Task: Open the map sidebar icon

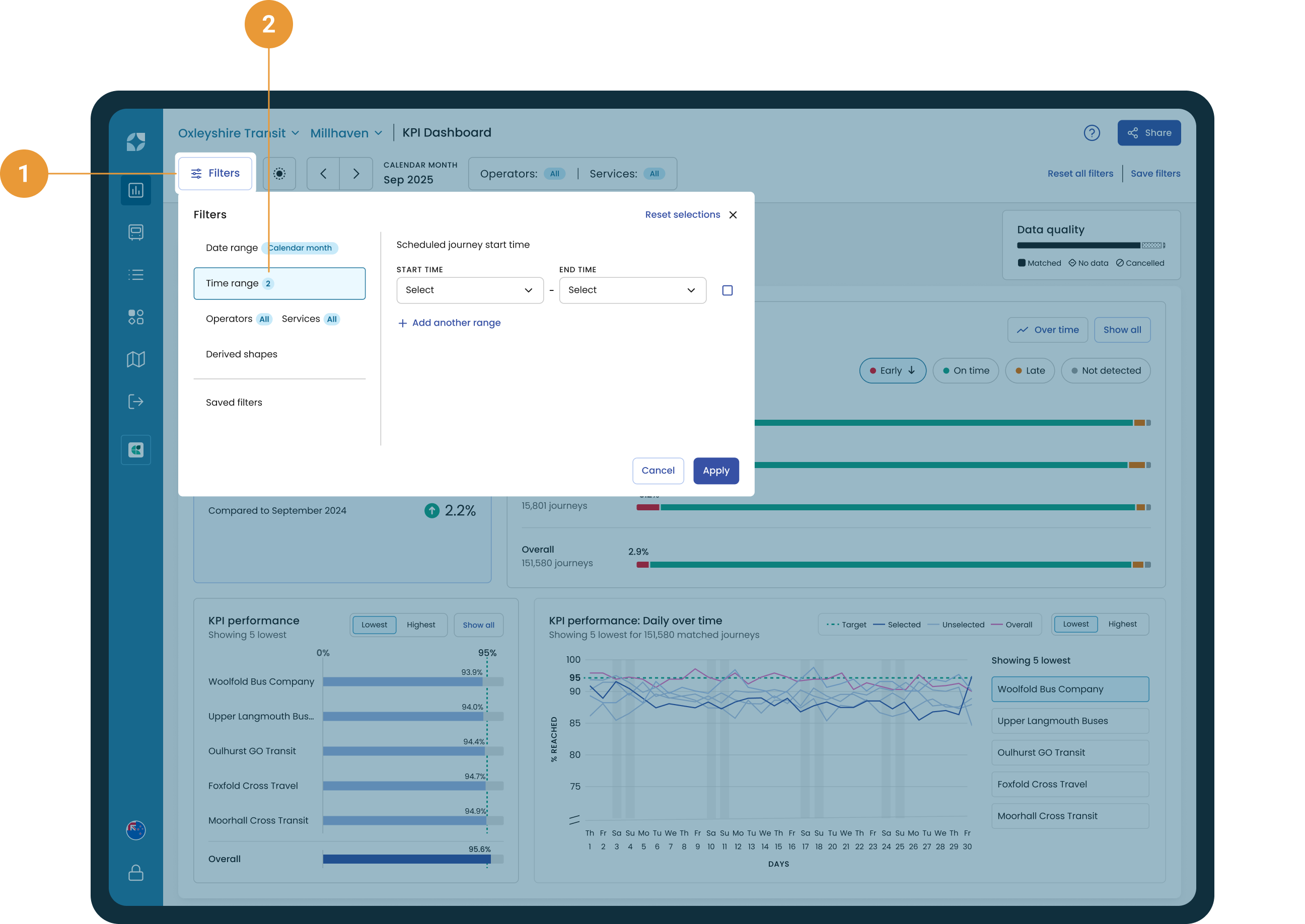Action: [x=135, y=359]
